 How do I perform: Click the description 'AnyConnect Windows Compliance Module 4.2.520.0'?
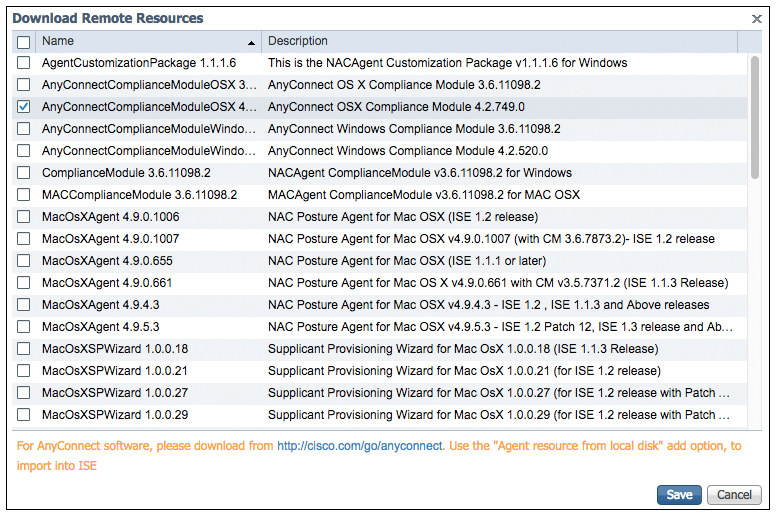(408, 151)
